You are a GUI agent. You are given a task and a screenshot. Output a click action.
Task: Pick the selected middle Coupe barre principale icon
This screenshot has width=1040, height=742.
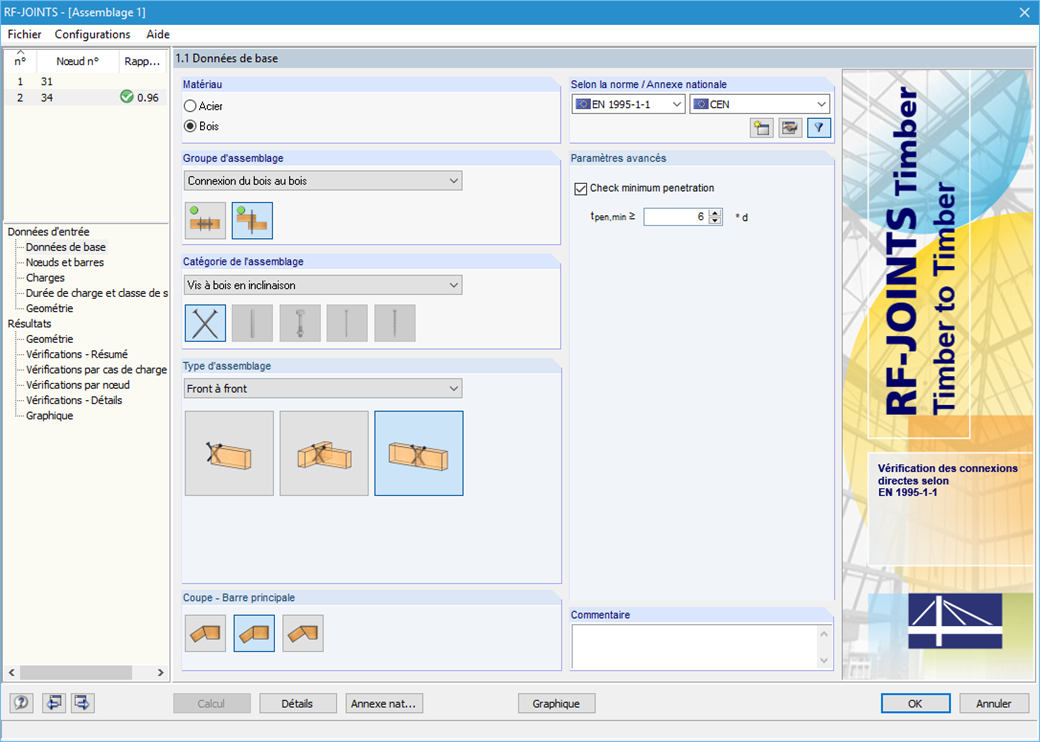point(254,633)
